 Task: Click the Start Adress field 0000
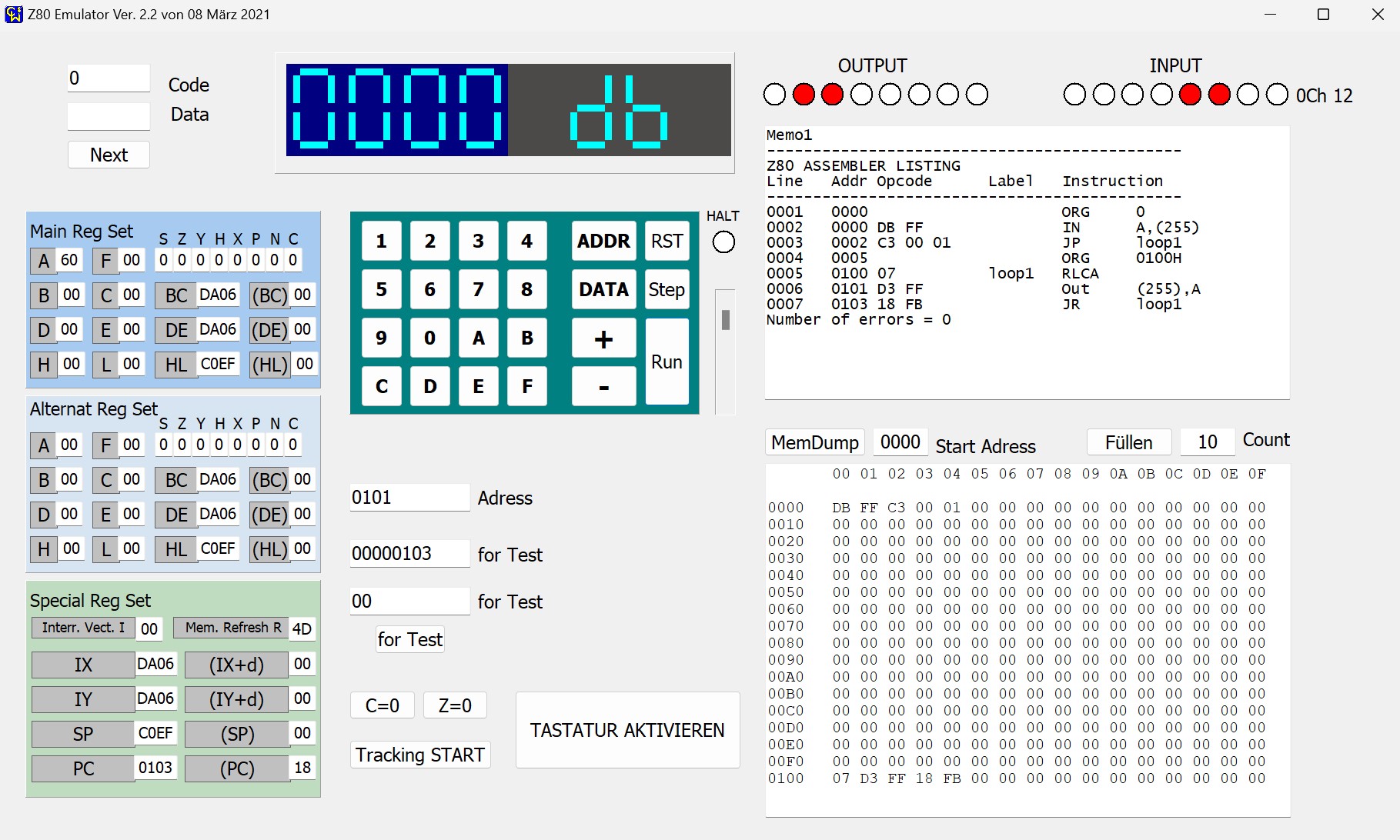tap(900, 442)
